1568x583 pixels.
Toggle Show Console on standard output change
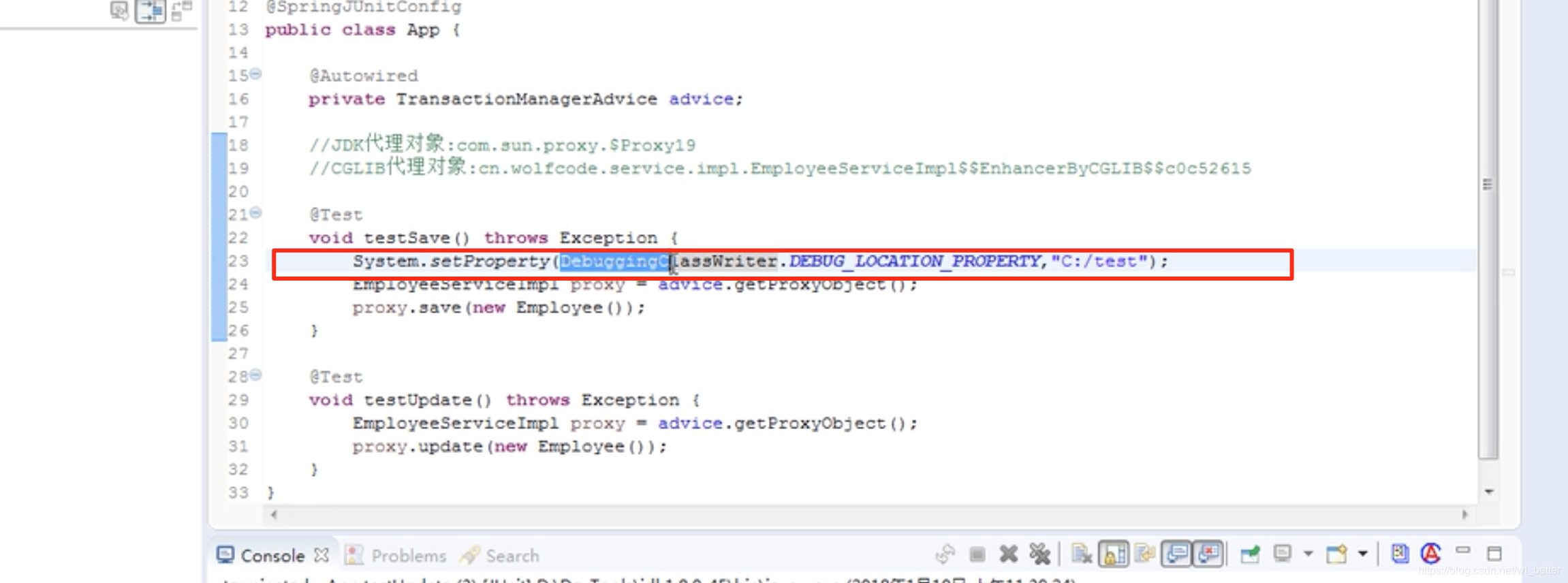(1177, 554)
